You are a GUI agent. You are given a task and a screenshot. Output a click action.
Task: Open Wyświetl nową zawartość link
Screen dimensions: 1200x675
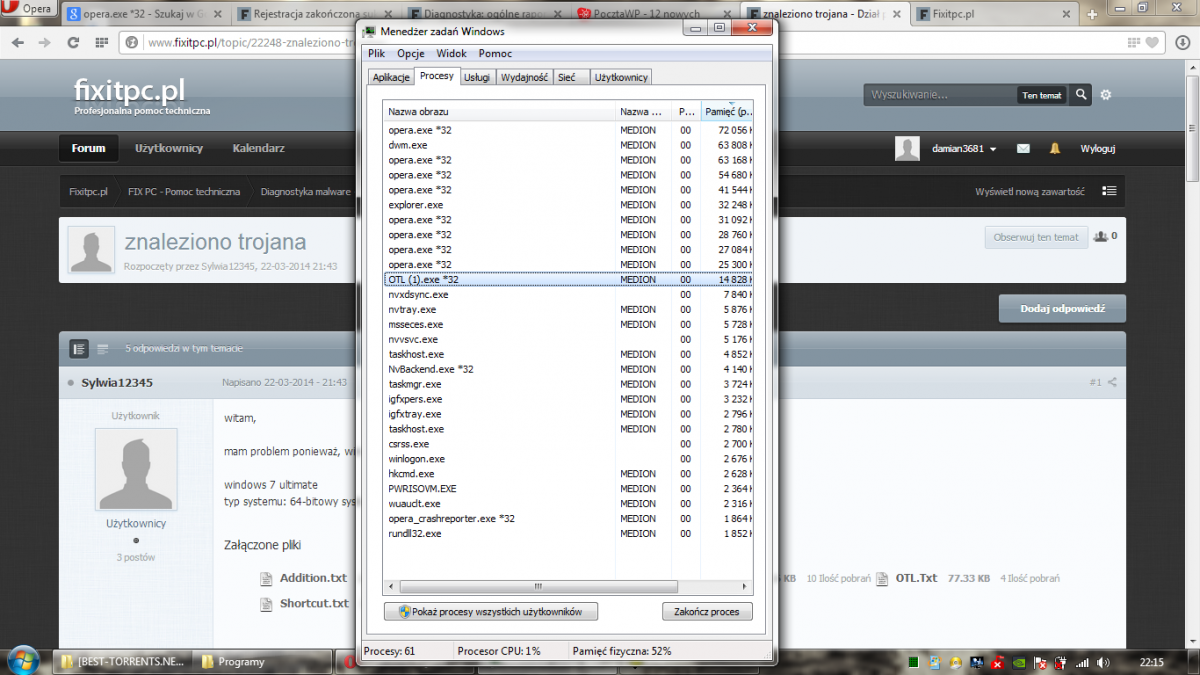pyautogui.click(x=1030, y=191)
